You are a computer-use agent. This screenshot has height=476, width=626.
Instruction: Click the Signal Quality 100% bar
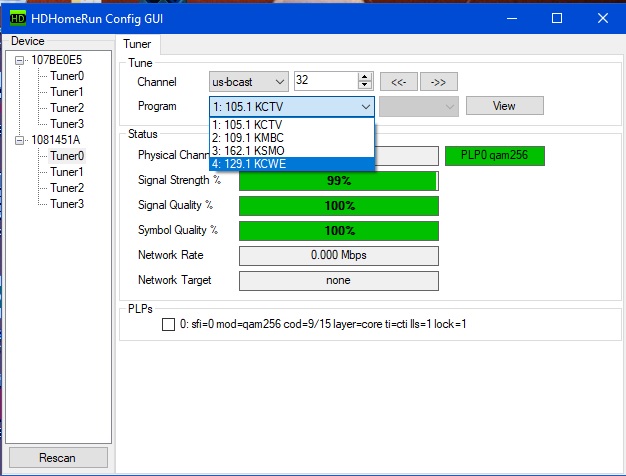(x=339, y=206)
